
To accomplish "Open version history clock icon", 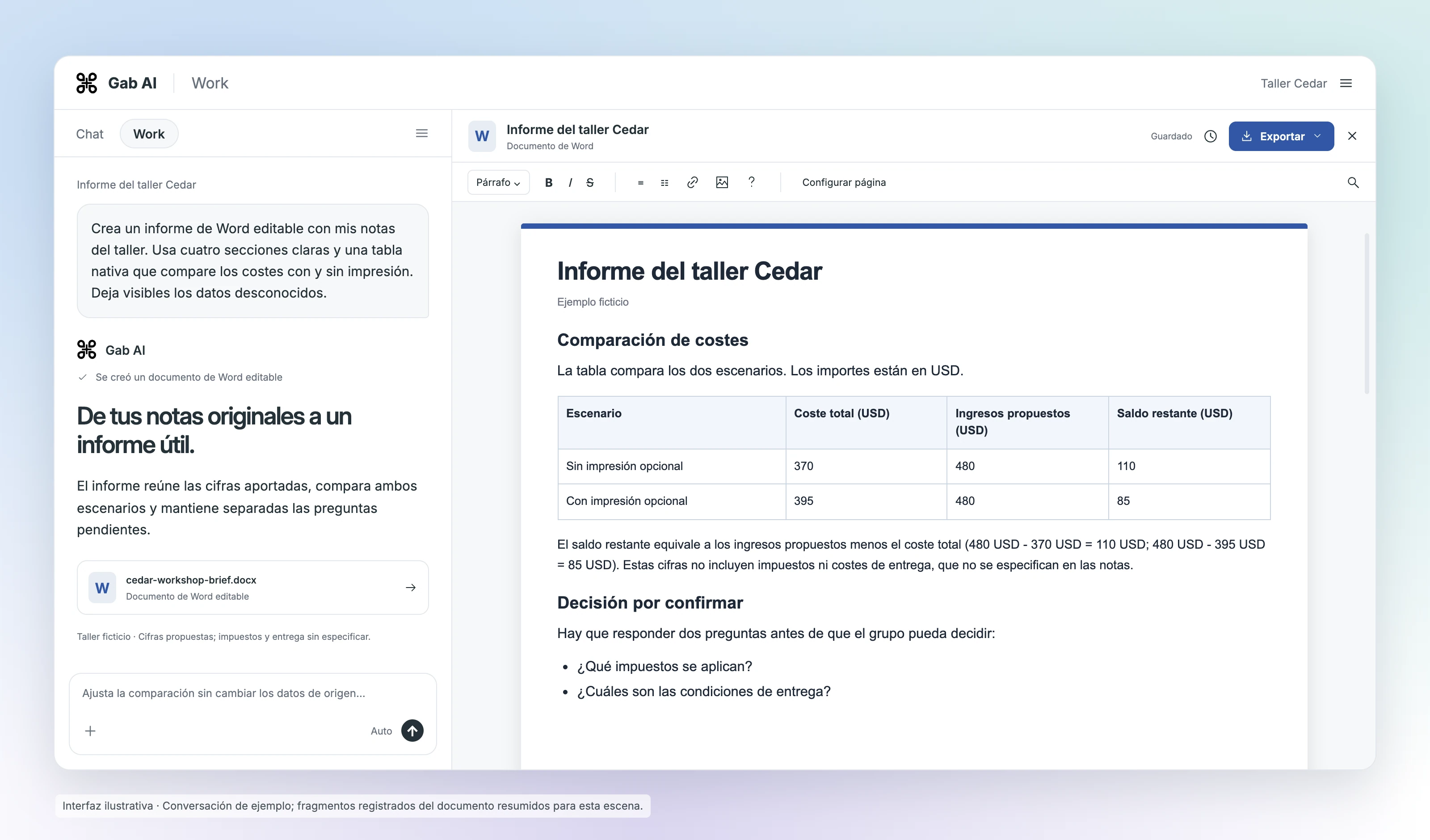I will (x=1211, y=136).
